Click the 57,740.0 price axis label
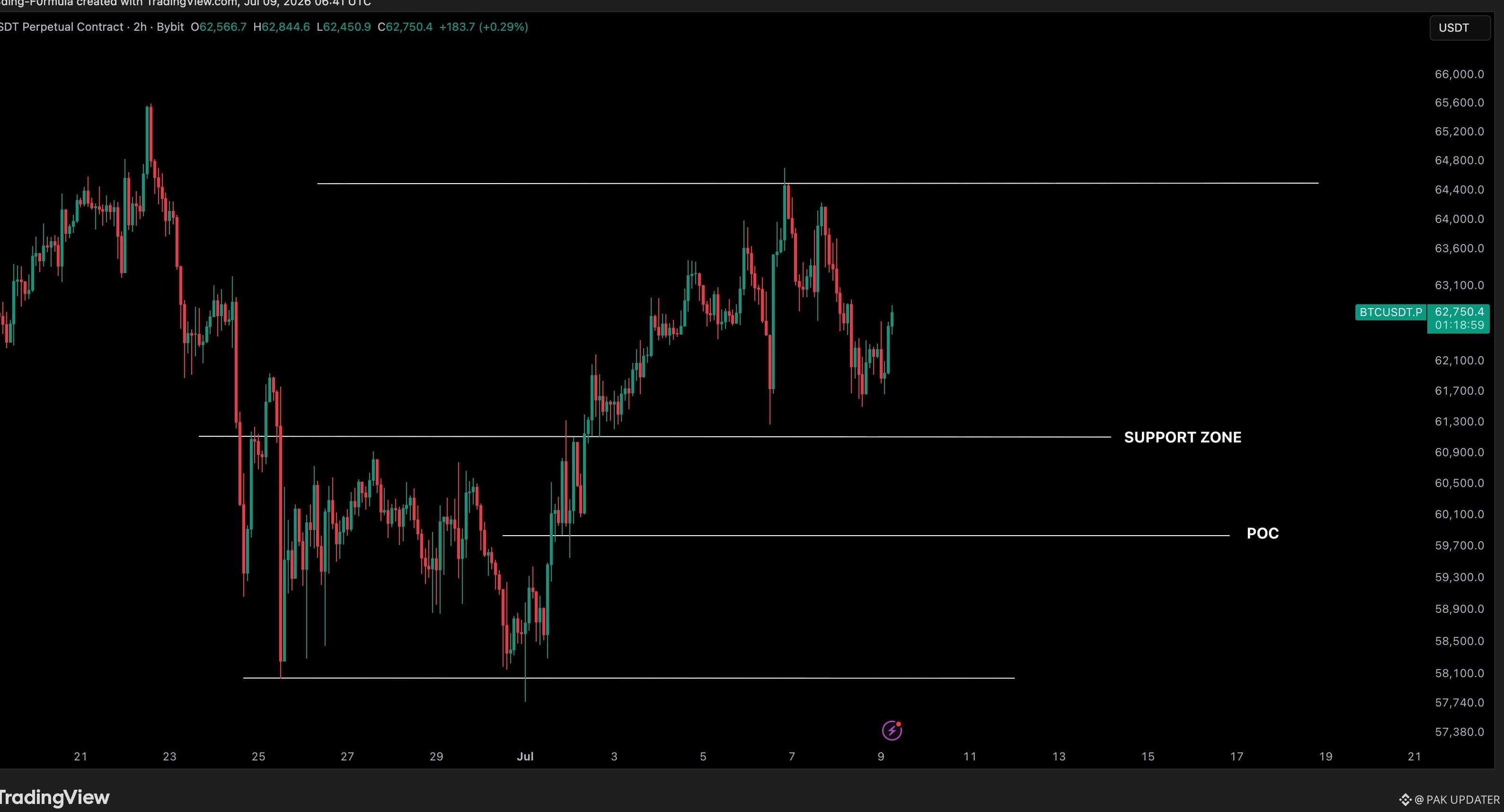The image size is (1504, 812). [1459, 703]
